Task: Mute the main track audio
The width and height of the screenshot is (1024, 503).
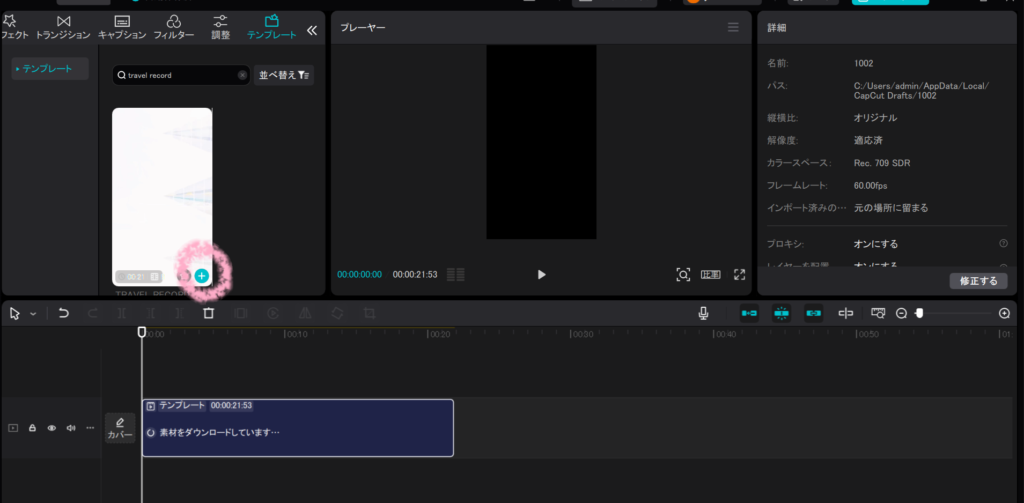Action: [x=71, y=428]
